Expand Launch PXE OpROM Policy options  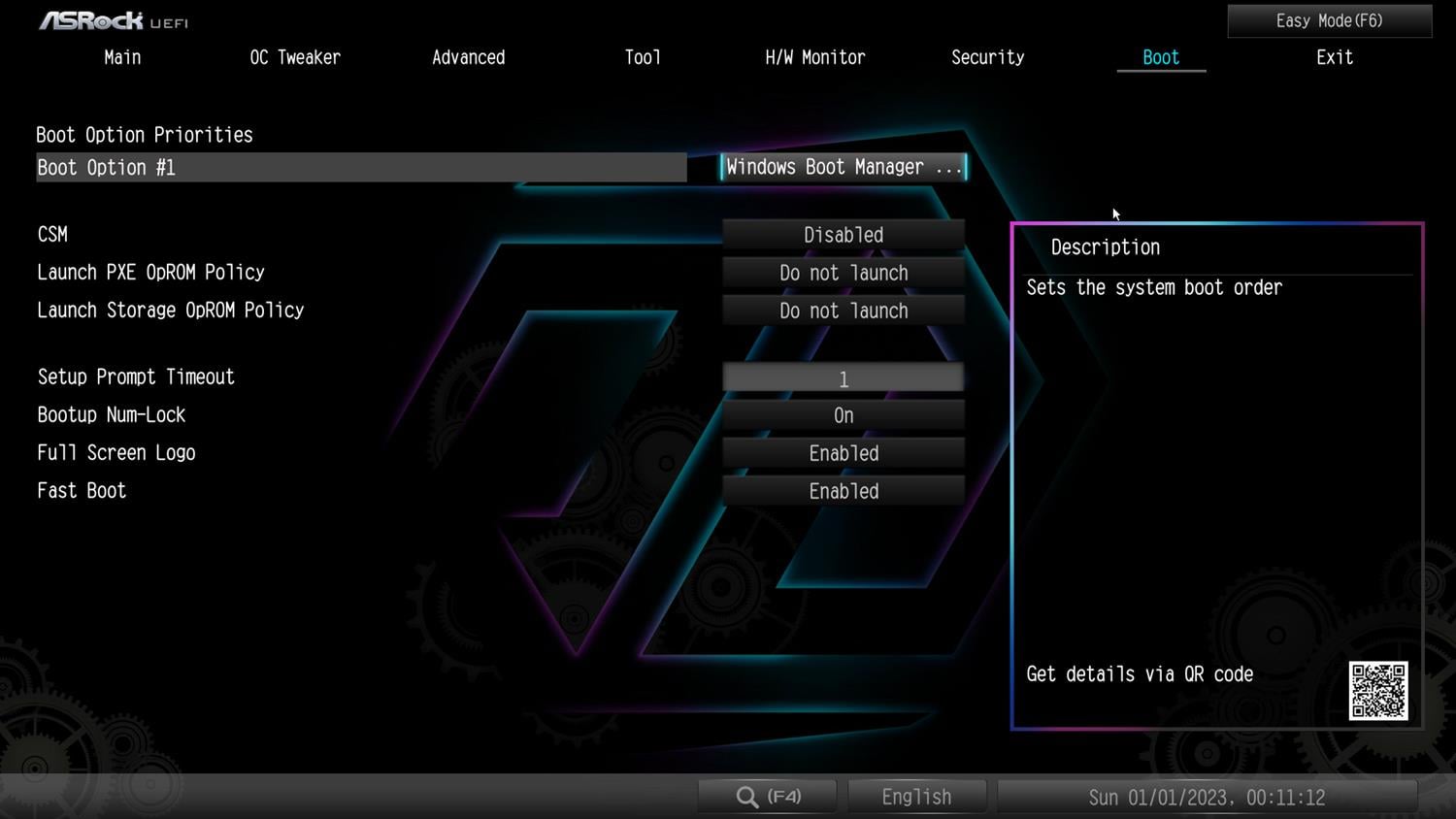pyautogui.click(x=843, y=273)
